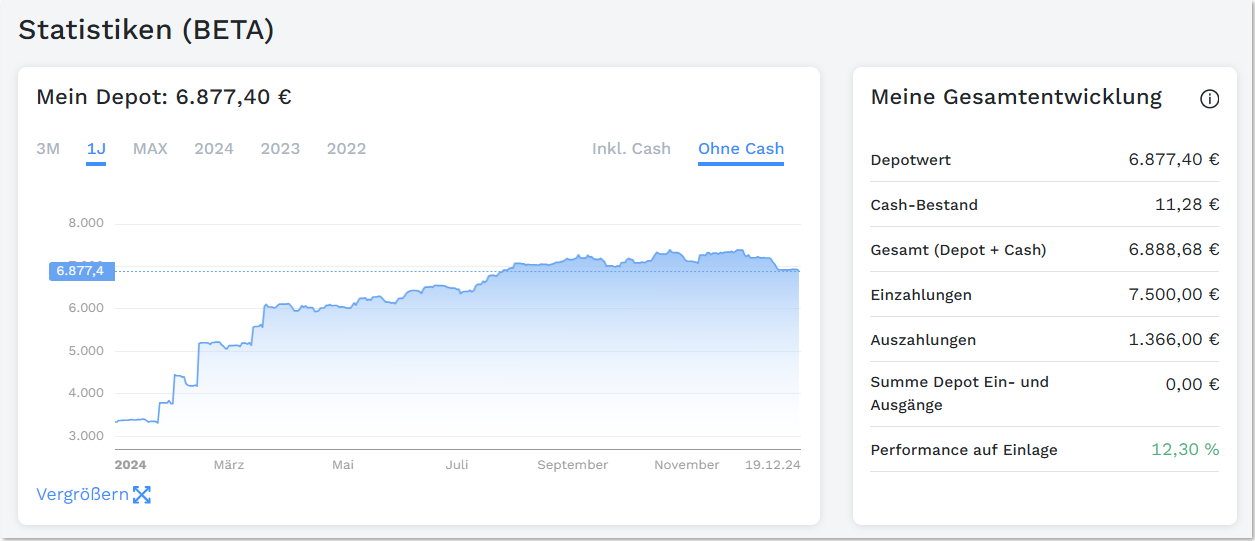1255x541 pixels.
Task: Show the 2022 chart period
Action: [x=346, y=149]
